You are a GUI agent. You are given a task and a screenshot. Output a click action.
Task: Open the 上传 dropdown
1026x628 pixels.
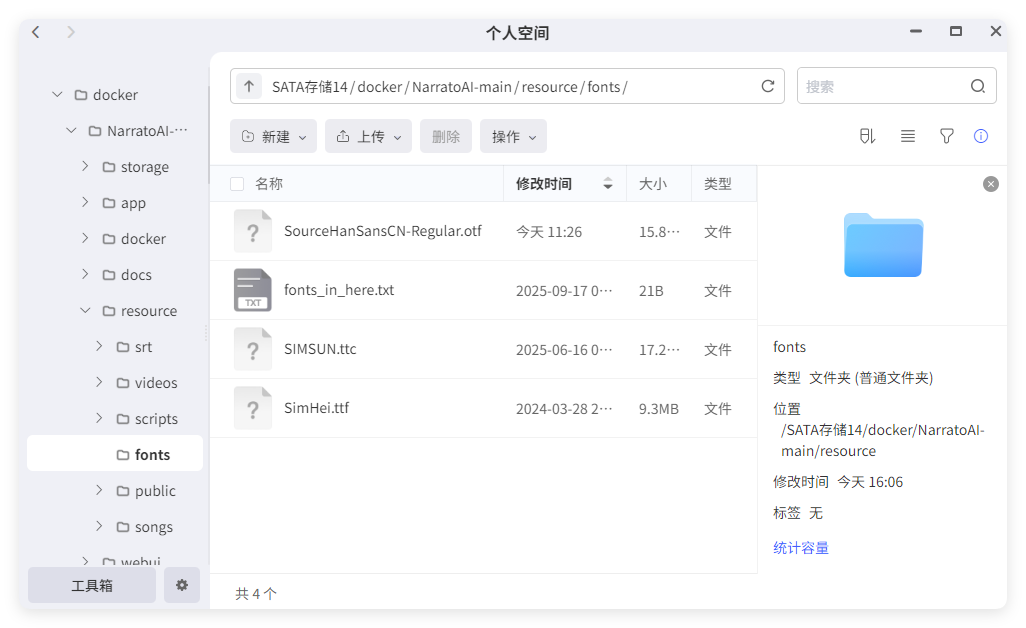[369, 136]
